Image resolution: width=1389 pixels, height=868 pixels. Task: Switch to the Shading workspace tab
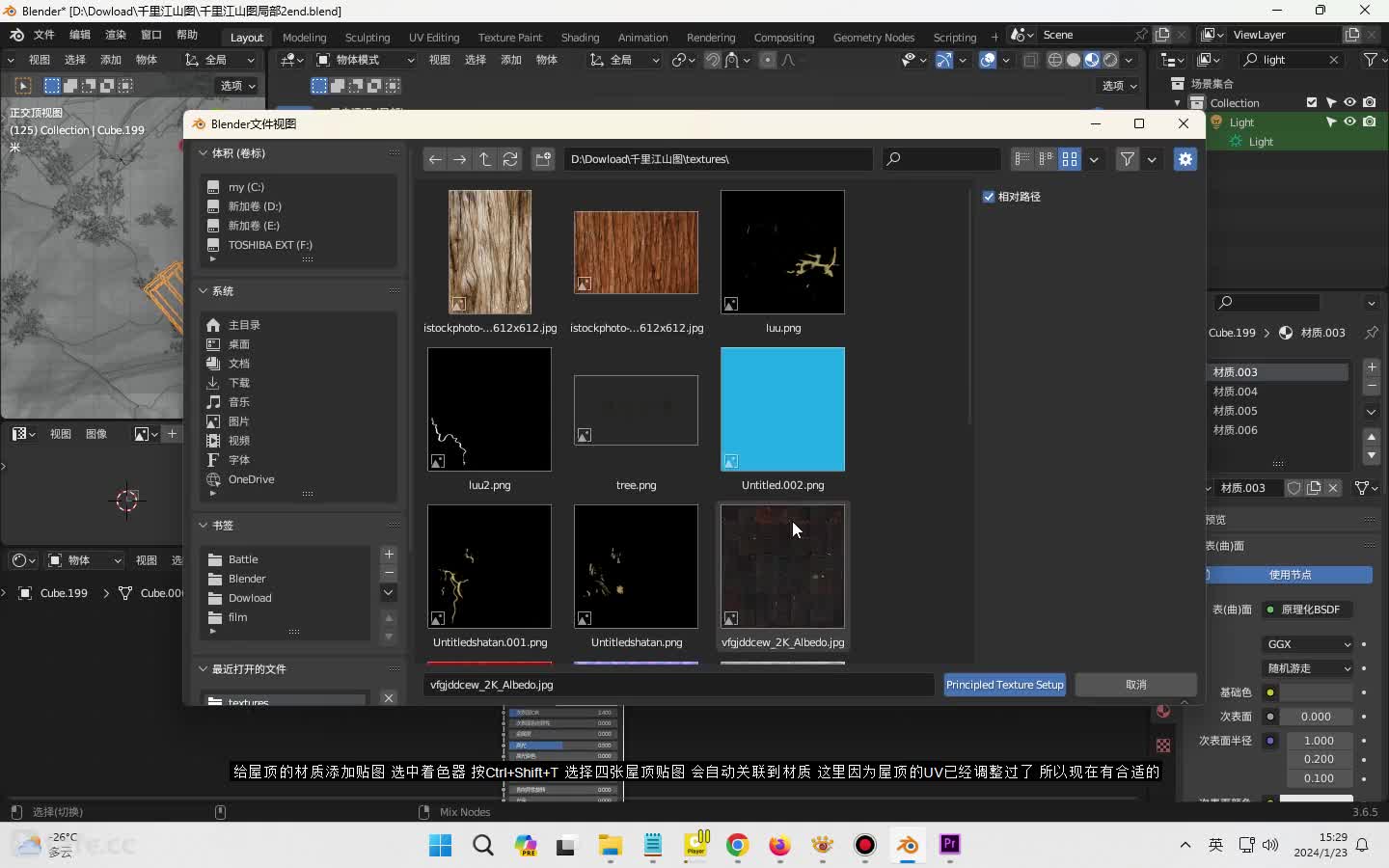(580, 38)
